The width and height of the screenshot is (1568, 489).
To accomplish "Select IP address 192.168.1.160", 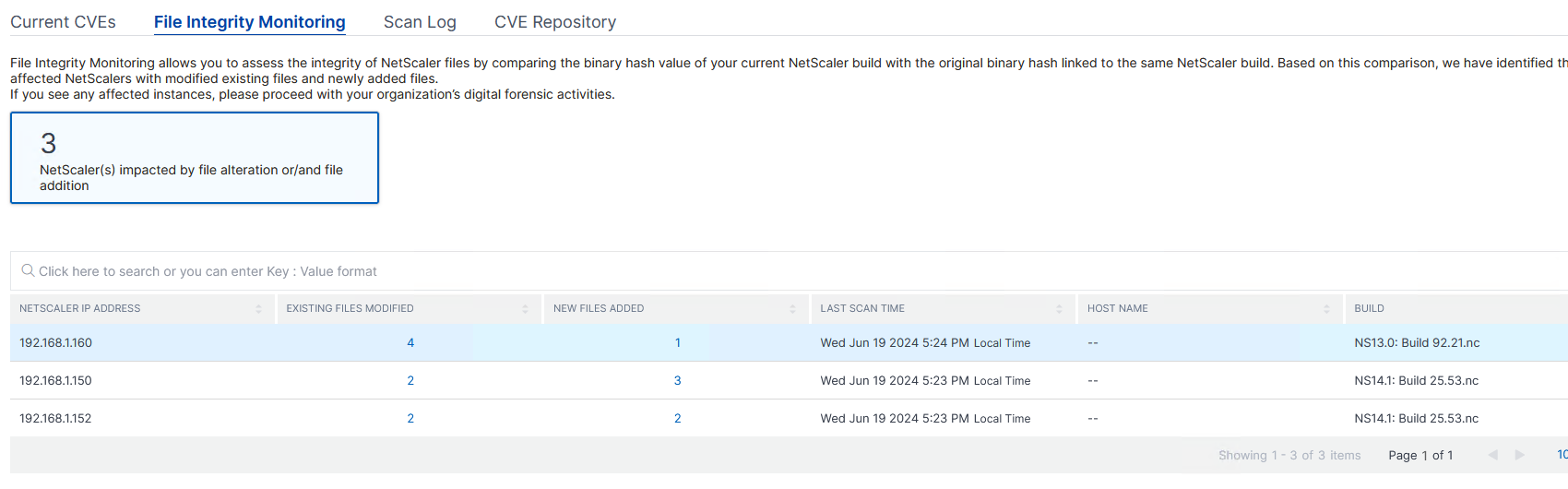I will pos(55,342).
